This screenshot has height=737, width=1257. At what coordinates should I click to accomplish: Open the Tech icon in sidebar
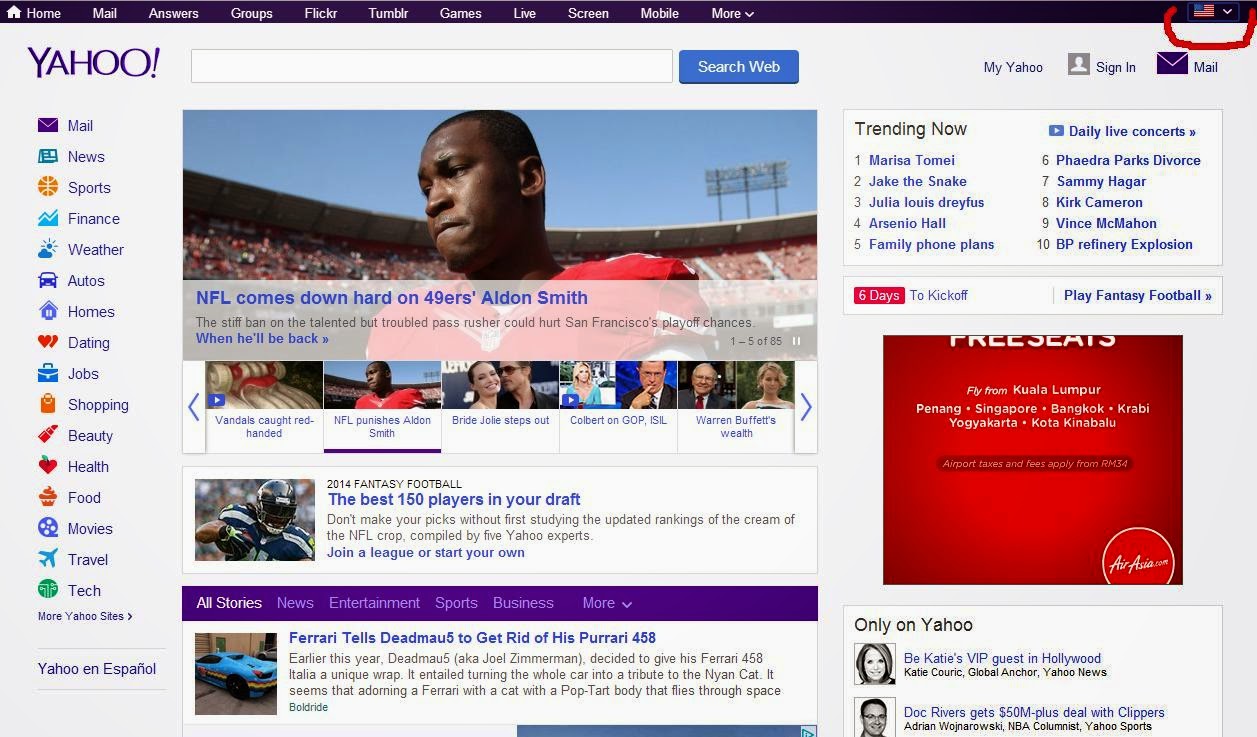(x=48, y=589)
